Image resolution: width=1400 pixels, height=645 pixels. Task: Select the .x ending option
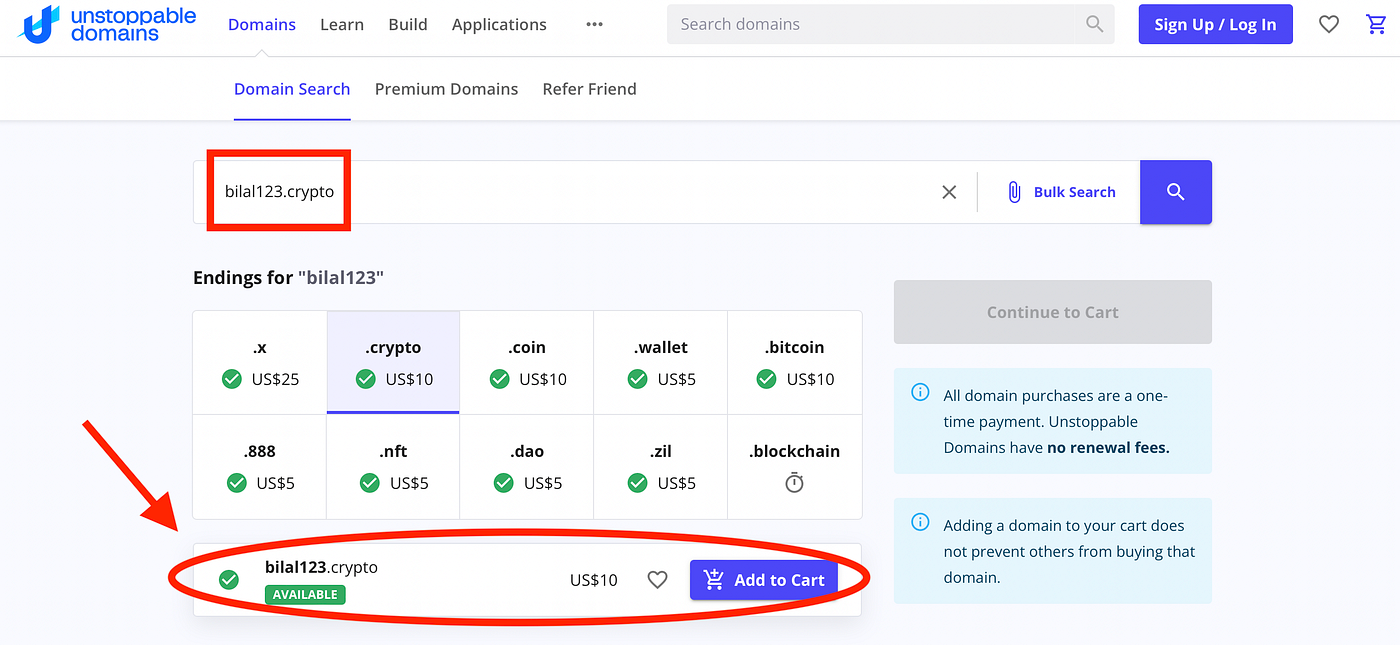click(x=260, y=363)
